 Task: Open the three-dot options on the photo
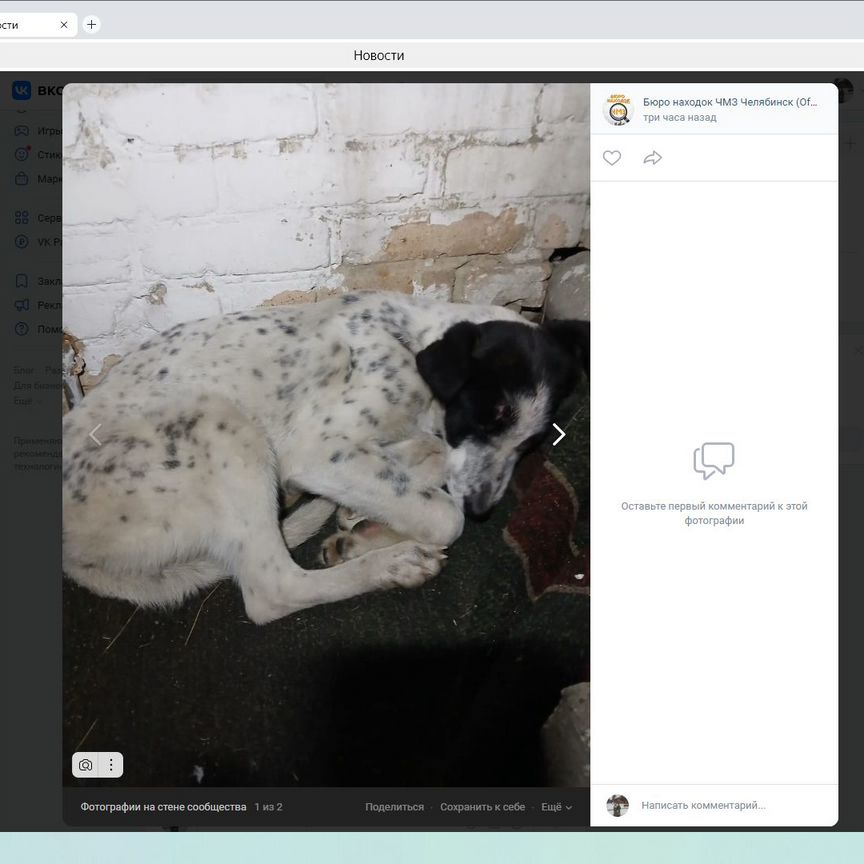[111, 765]
